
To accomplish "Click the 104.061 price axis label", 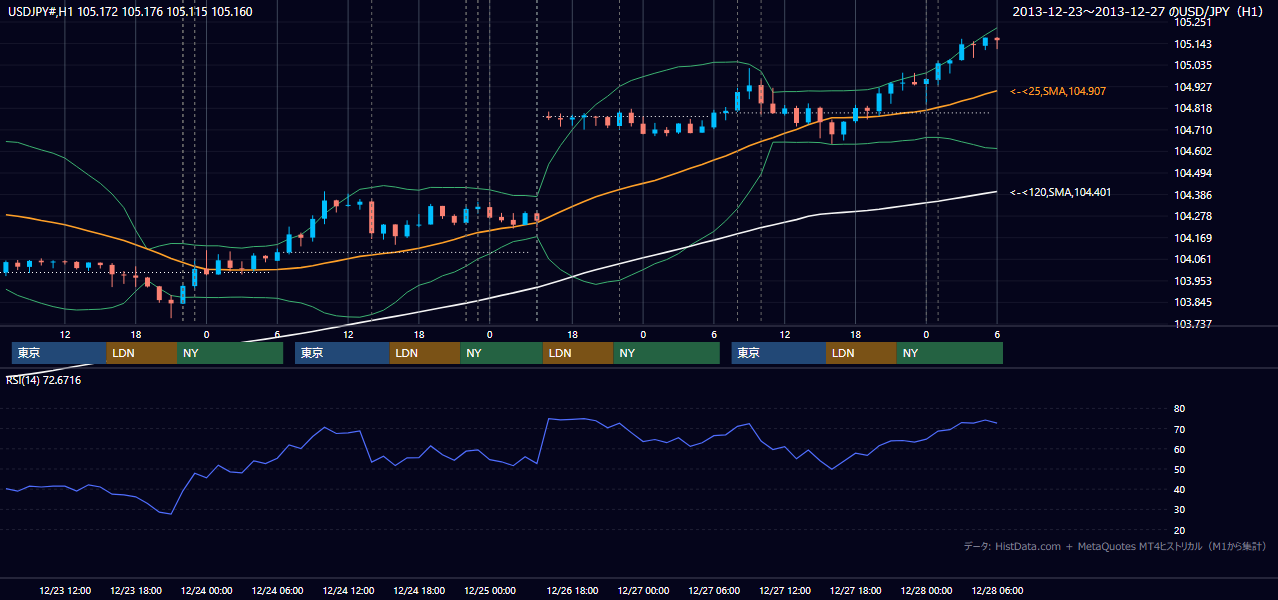I will click(1193, 259).
